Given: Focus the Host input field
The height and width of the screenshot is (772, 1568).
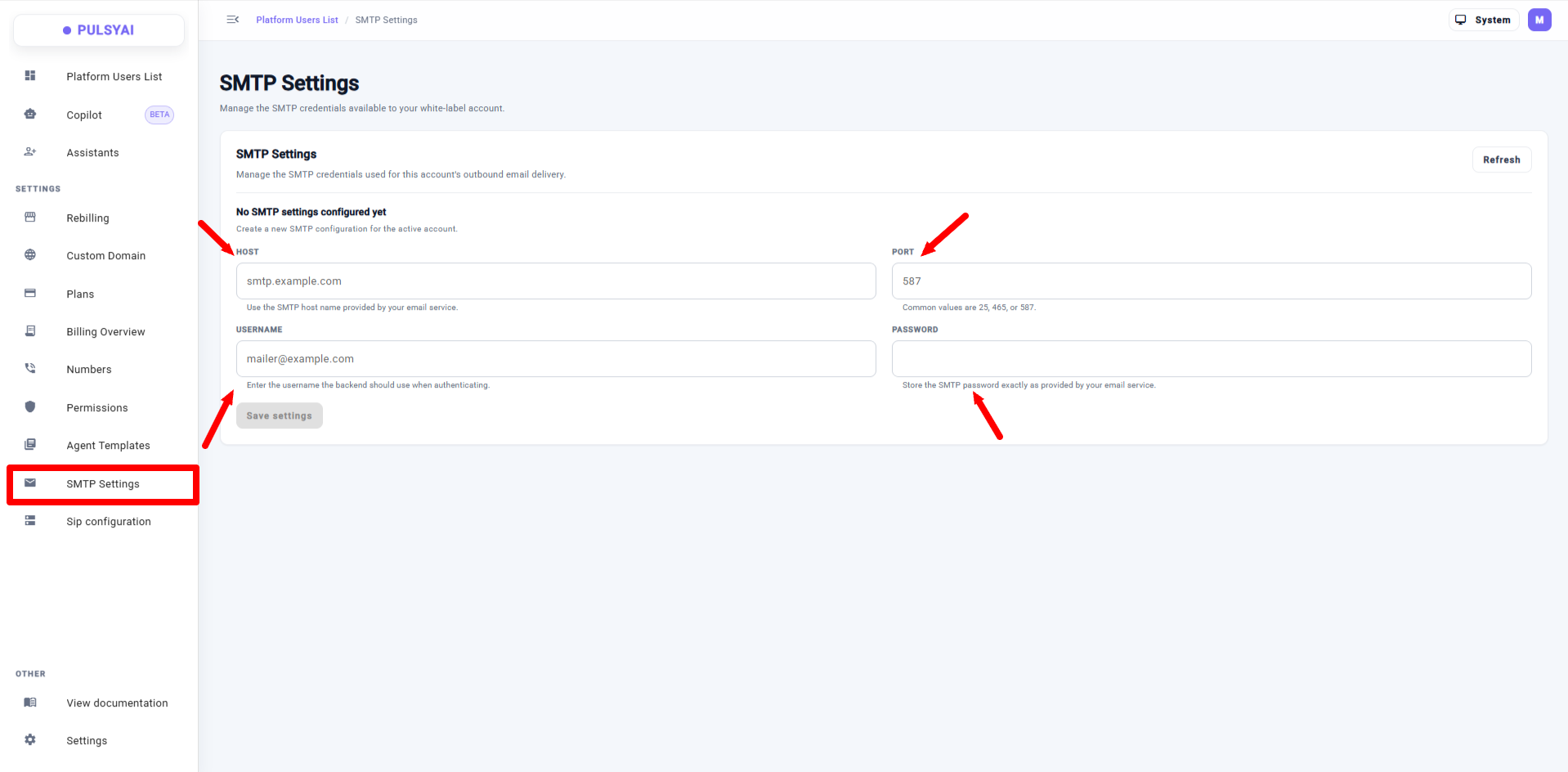Looking at the screenshot, I should coord(556,281).
